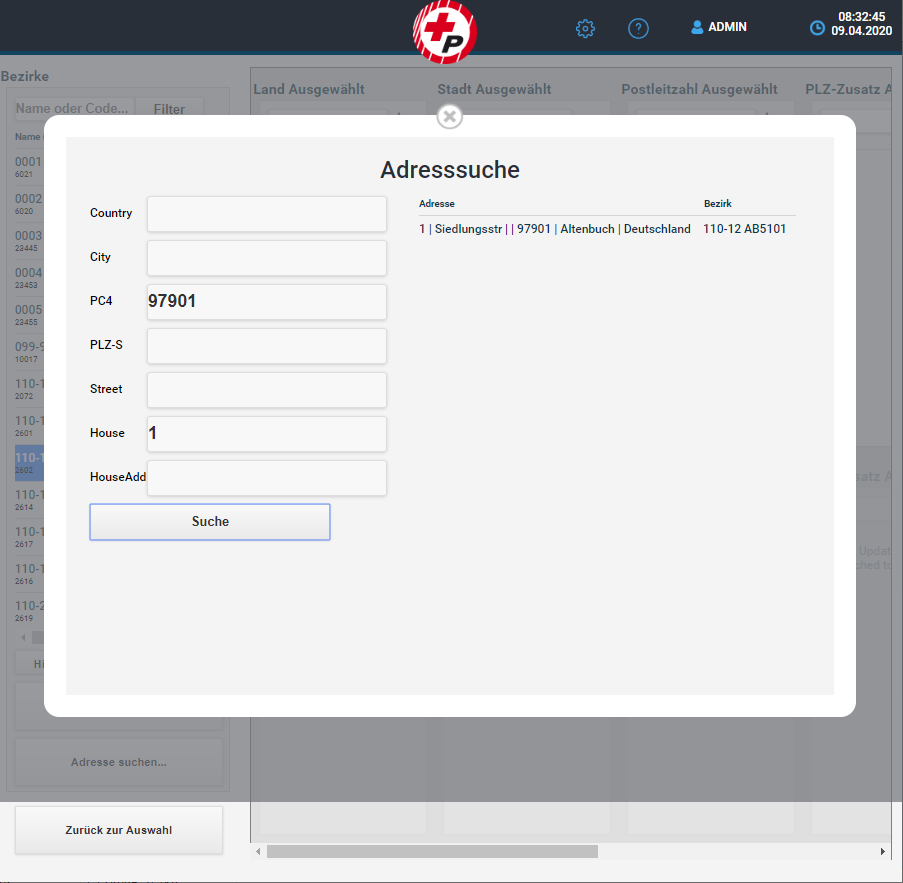
Task: Focus the HouseAdd input field
Action: (x=266, y=478)
